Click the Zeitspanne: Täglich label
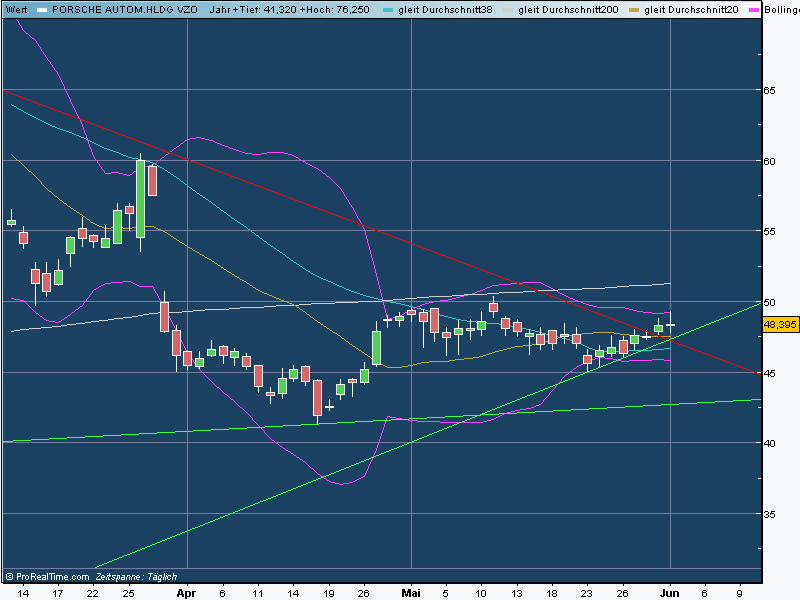Image resolution: width=800 pixels, height=600 pixels. tap(136, 577)
